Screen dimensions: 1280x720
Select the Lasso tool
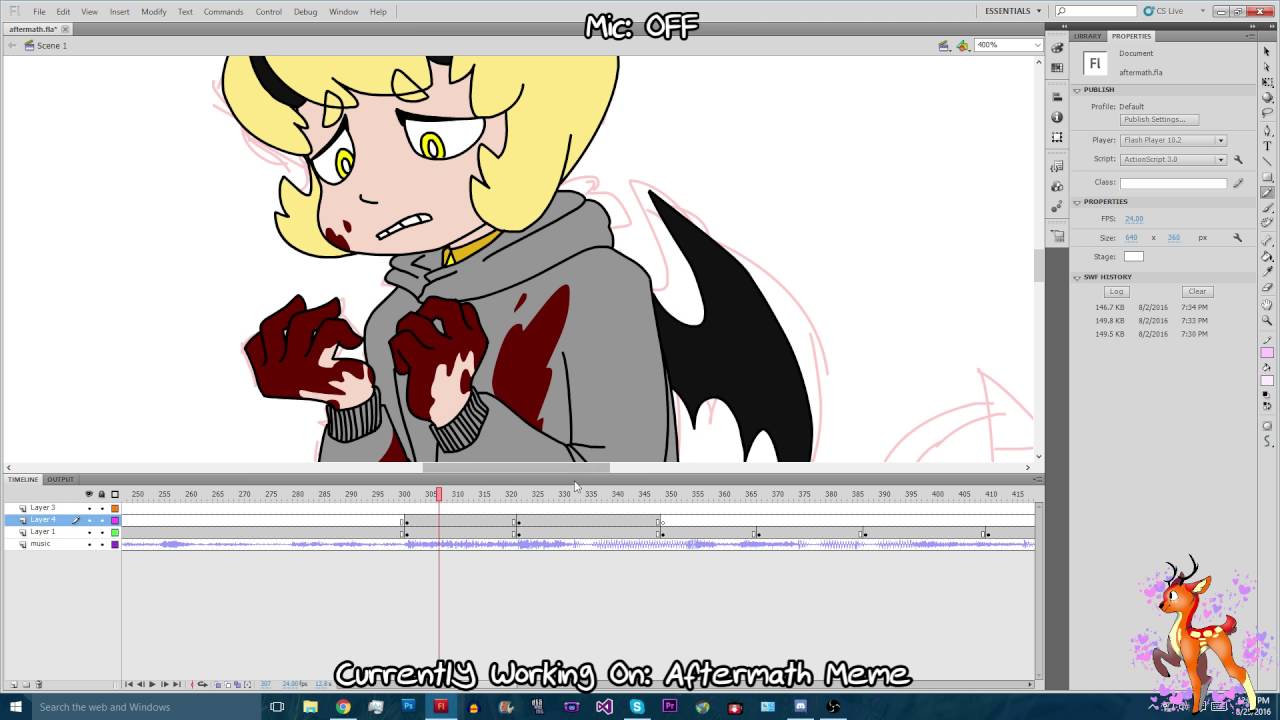click(x=1267, y=111)
